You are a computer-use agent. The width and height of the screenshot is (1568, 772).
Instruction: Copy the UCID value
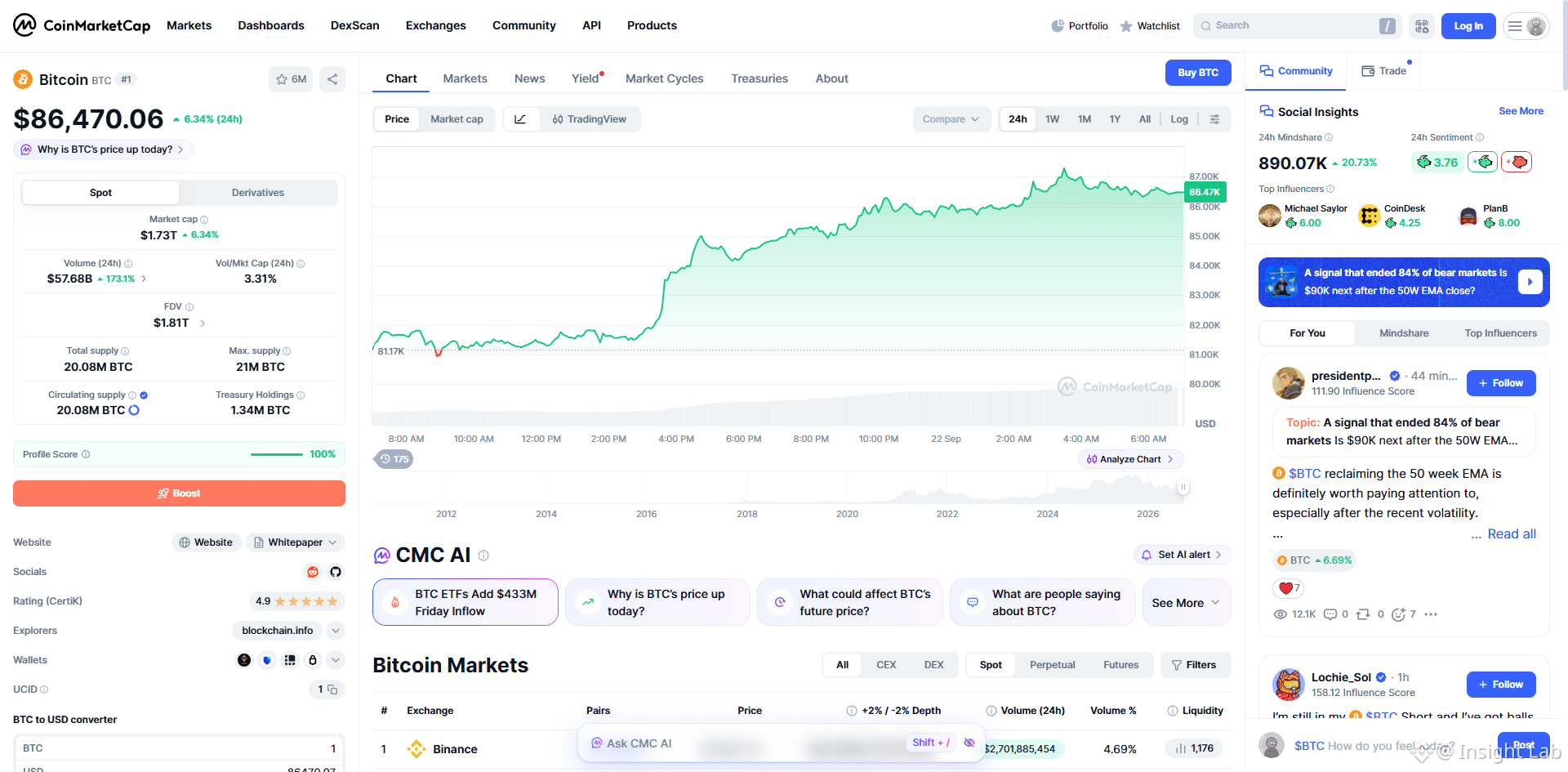pyautogui.click(x=332, y=689)
